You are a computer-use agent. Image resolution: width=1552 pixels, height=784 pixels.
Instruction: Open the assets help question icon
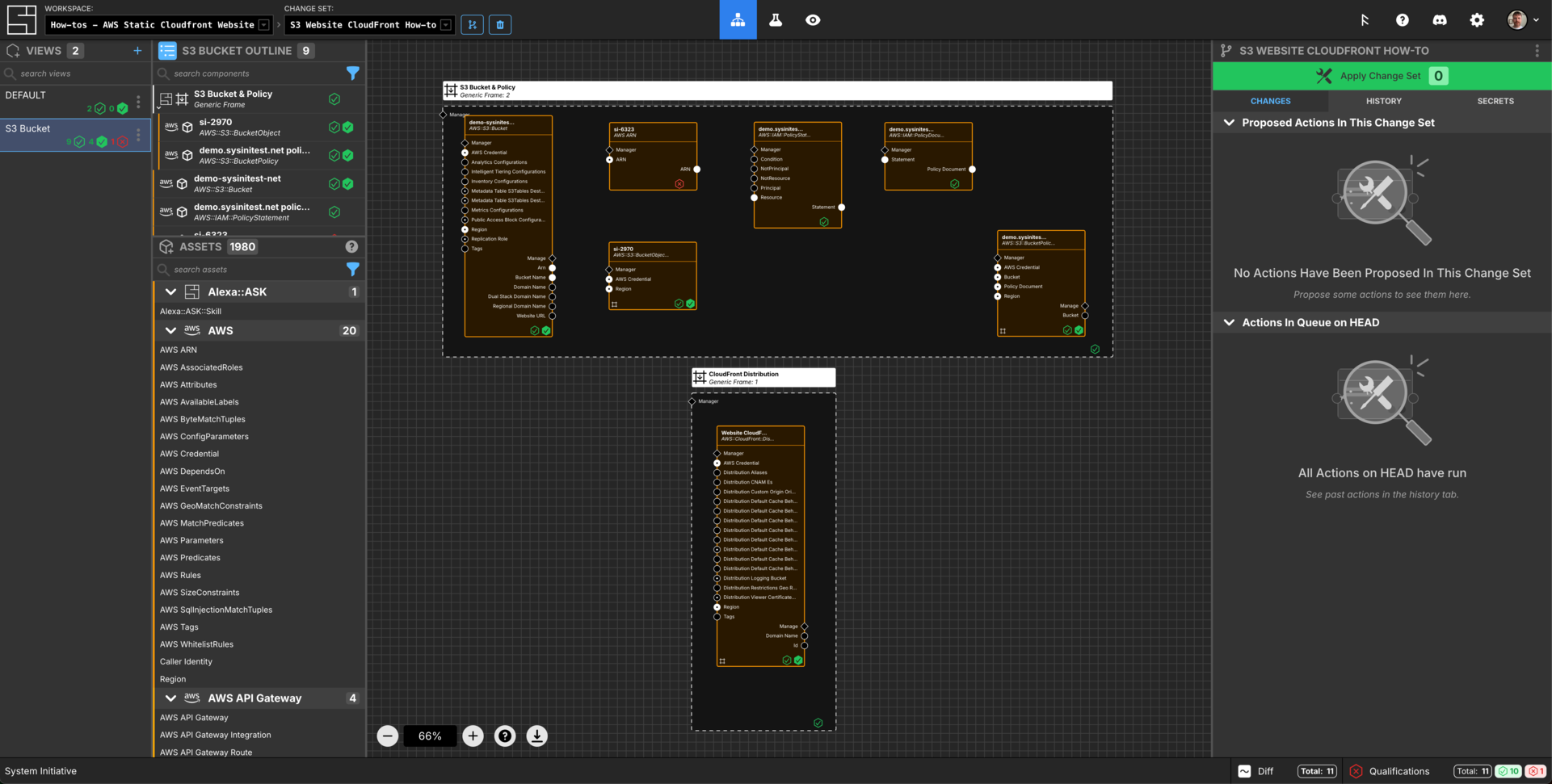[351, 247]
